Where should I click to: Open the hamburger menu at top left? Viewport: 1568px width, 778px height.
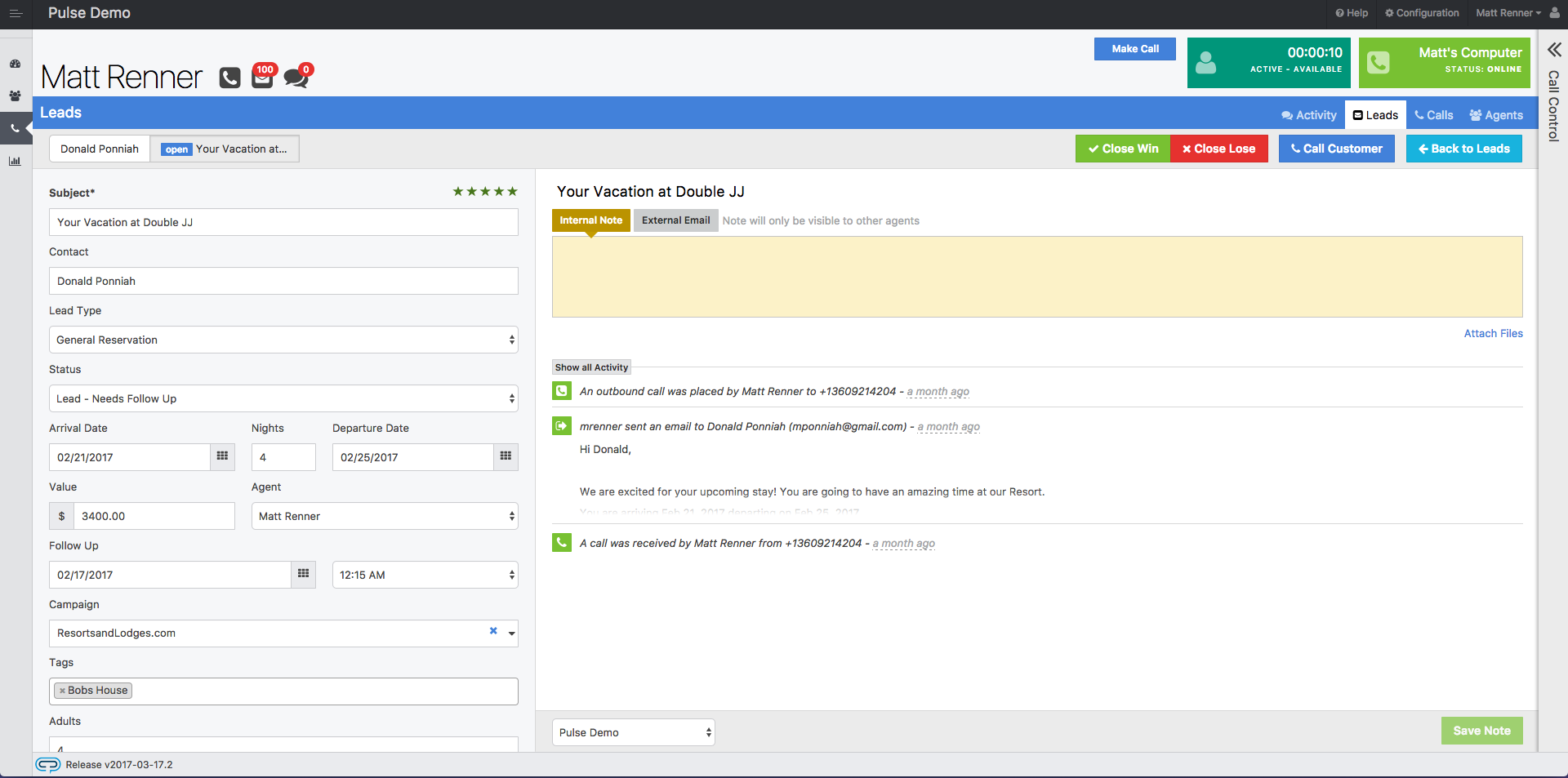point(16,13)
